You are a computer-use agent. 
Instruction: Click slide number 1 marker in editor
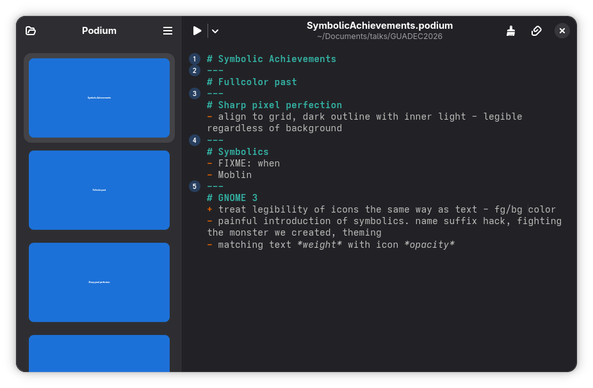[x=194, y=59]
